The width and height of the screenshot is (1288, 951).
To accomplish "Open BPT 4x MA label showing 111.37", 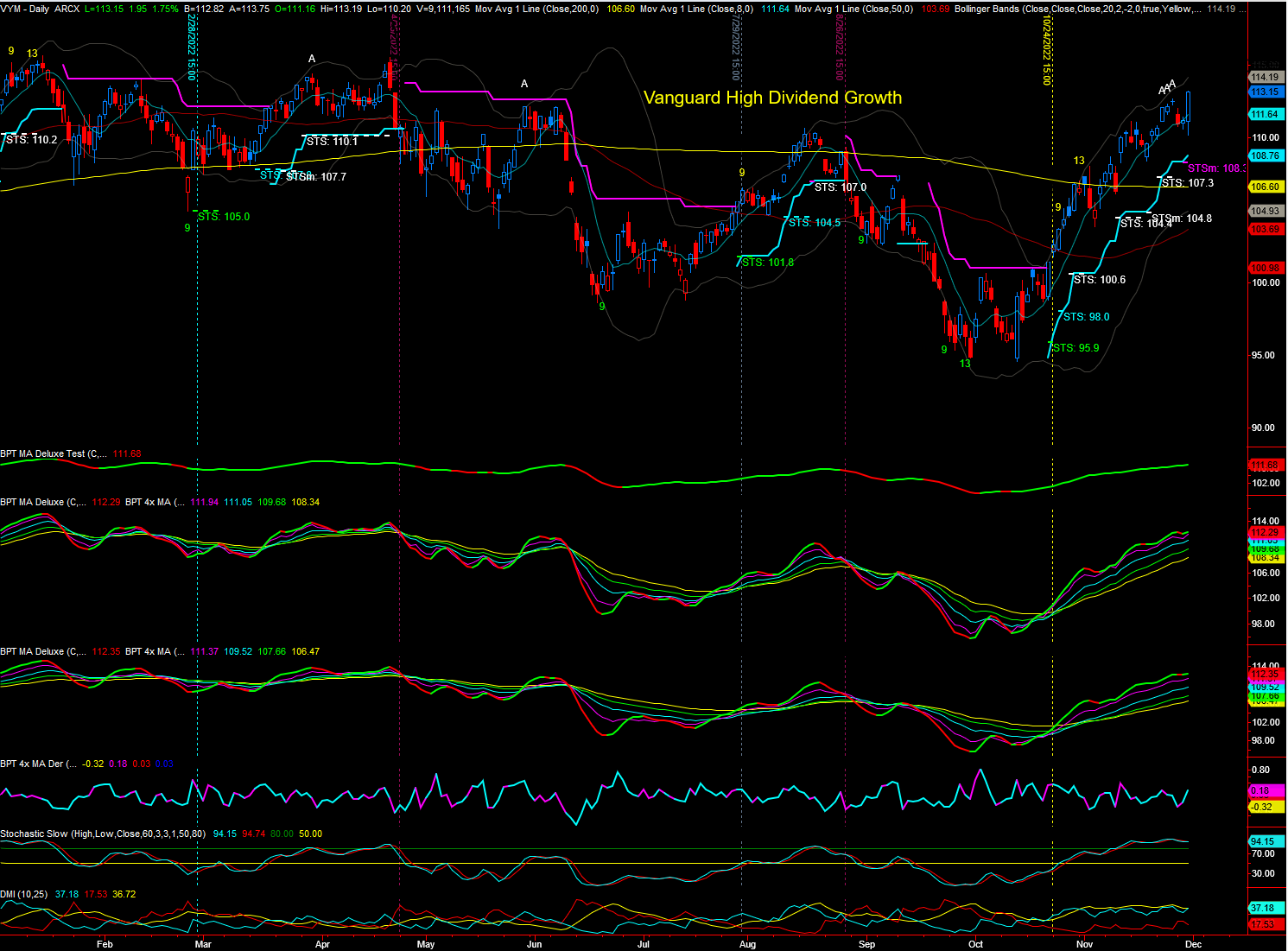I will [155, 651].
